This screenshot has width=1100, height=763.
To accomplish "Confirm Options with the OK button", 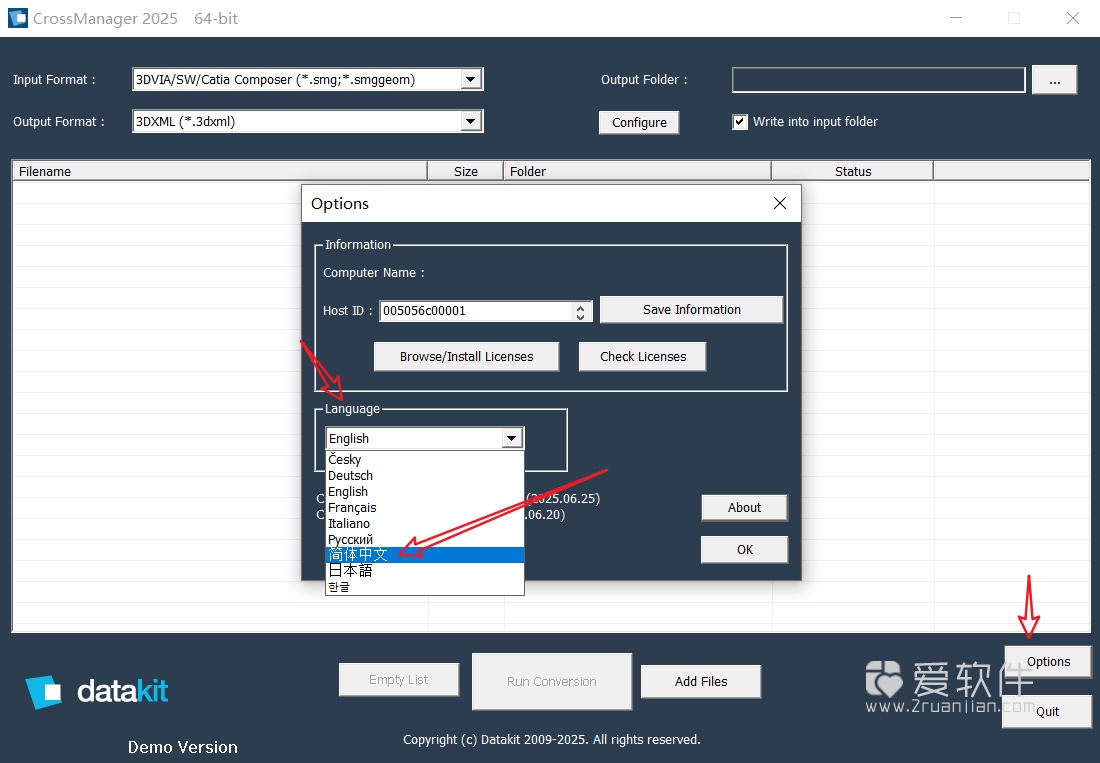I will point(744,549).
